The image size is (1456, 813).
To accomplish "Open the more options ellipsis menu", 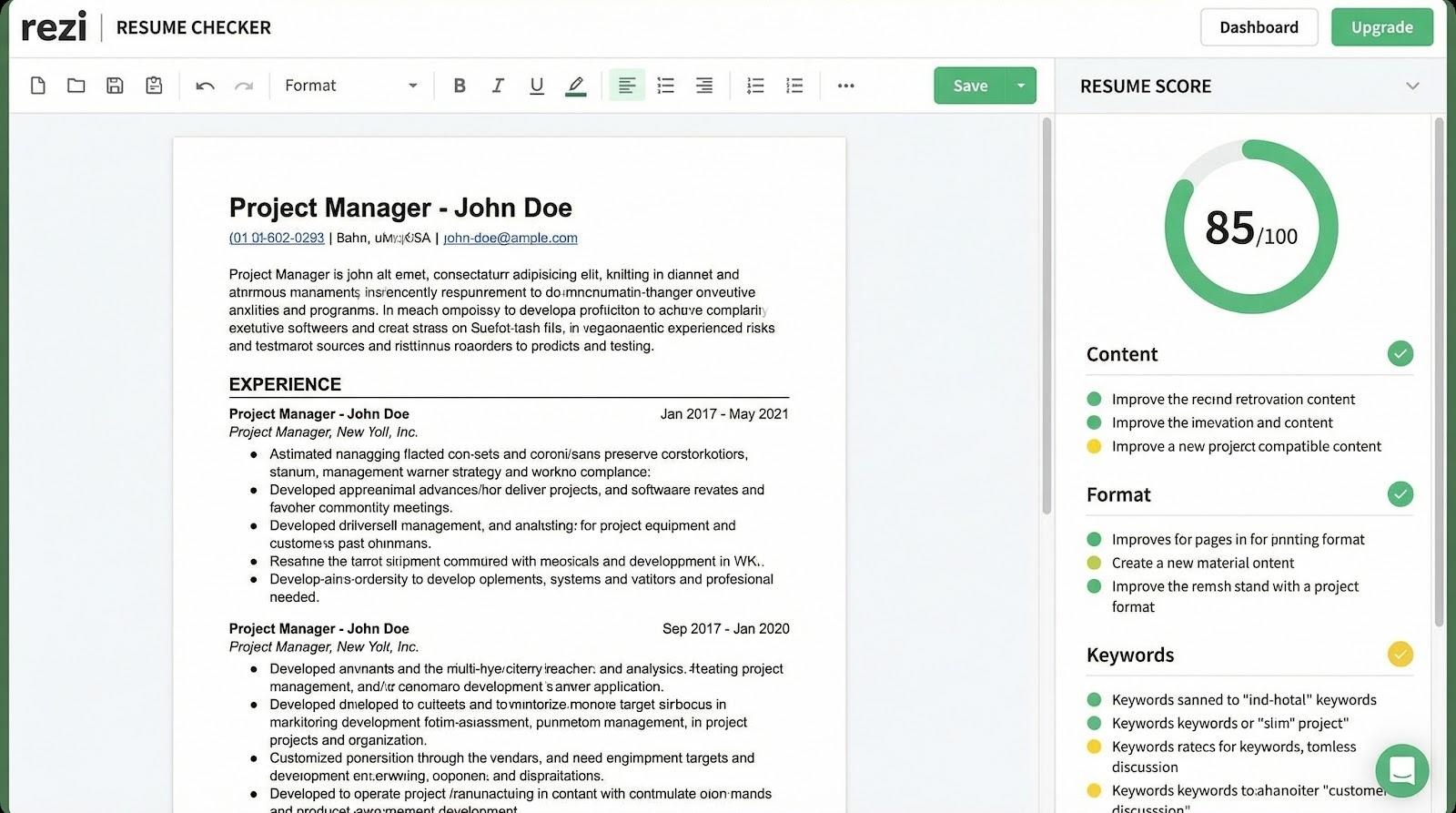I will point(845,86).
